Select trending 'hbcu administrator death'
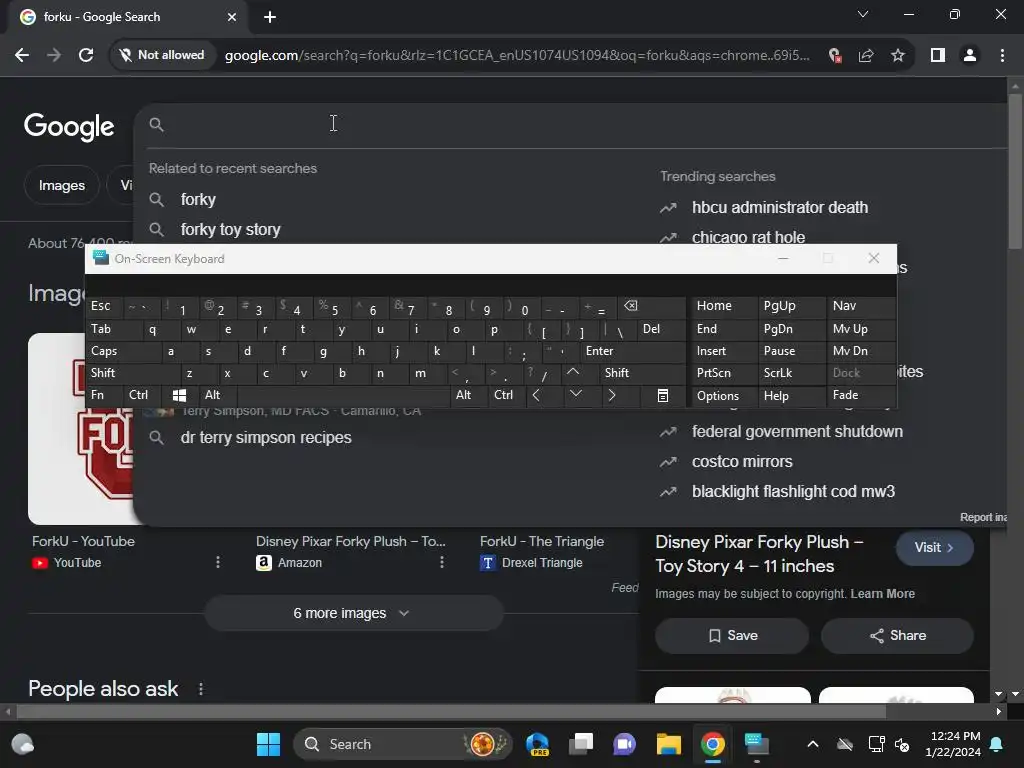The height and width of the screenshot is (768, 1024). (780, 208)
